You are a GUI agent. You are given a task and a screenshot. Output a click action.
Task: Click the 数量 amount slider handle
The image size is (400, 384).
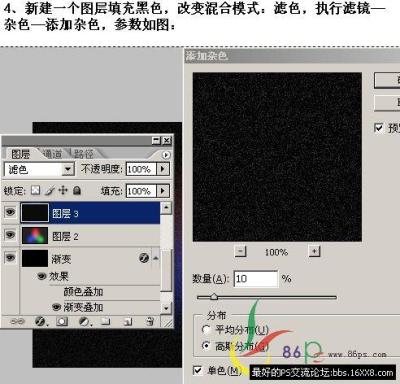[214, 296]
